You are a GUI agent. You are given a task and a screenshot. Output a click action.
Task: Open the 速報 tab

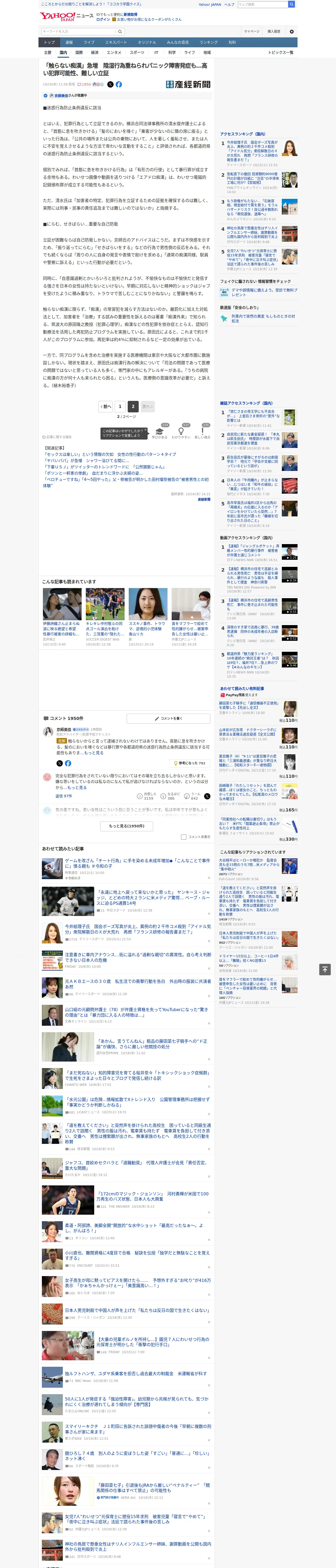point(69,43)
